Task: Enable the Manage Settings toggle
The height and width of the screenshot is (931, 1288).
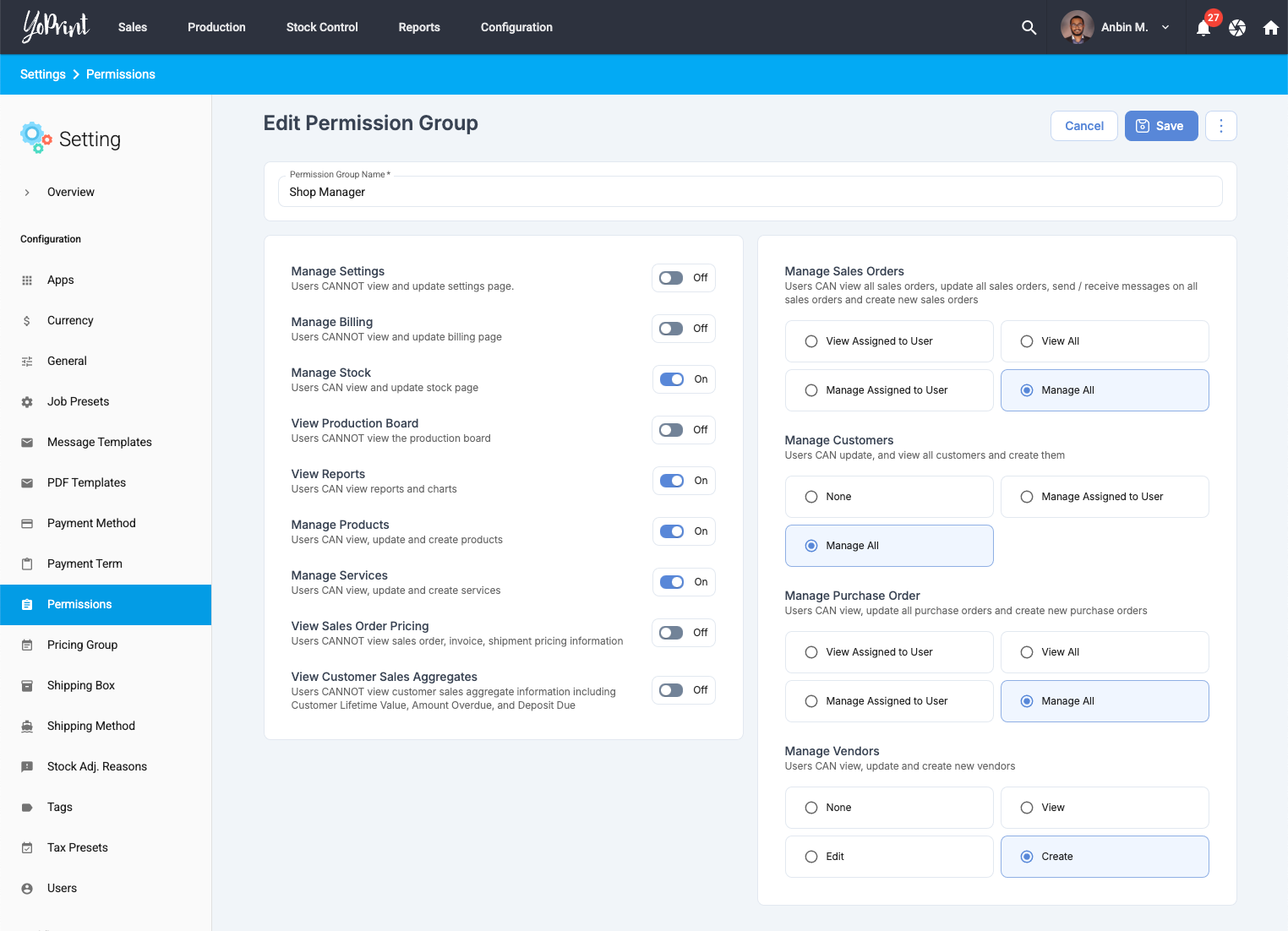Action: pos(672,278)
